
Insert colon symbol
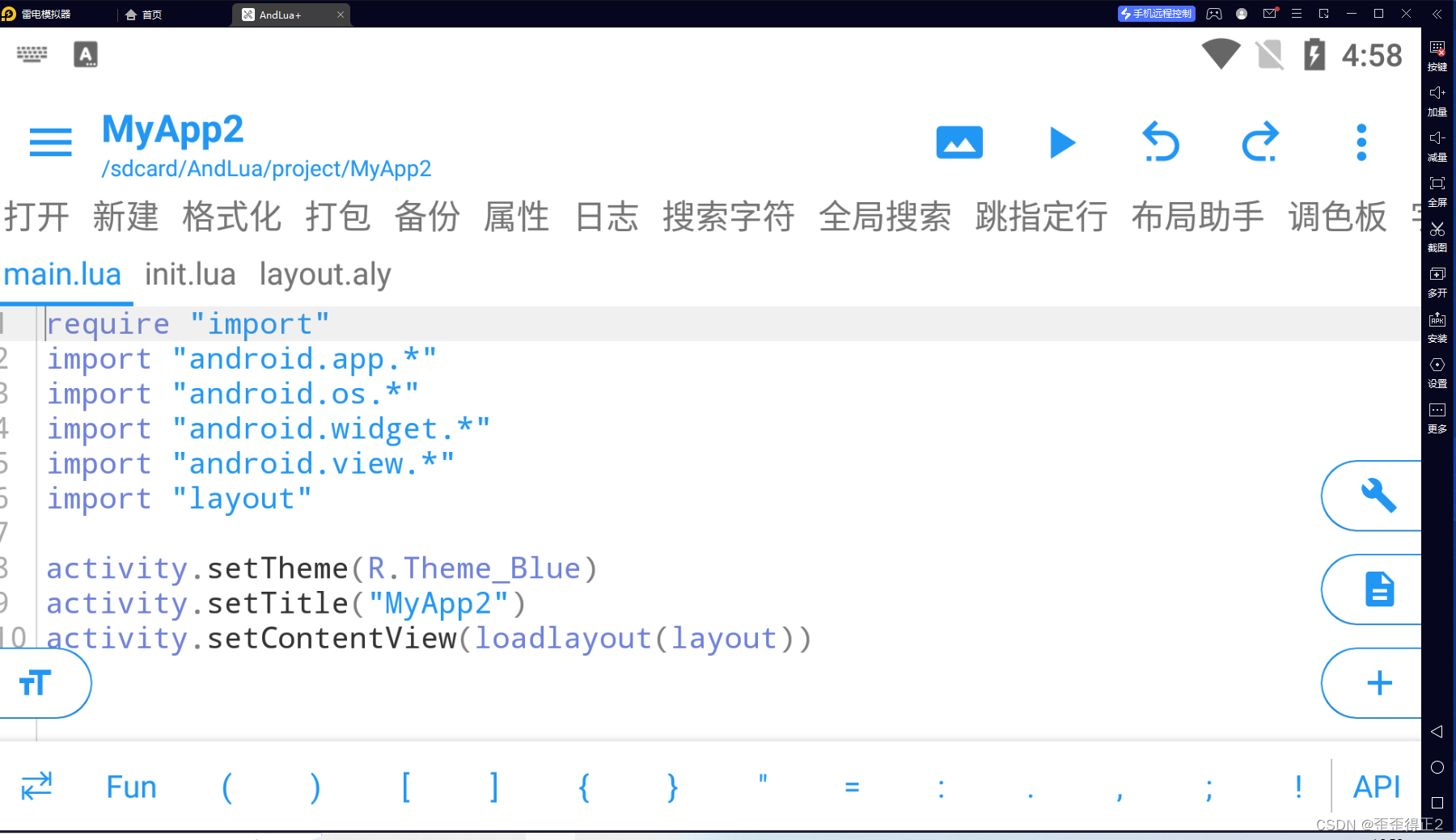(x=941, y=788)
